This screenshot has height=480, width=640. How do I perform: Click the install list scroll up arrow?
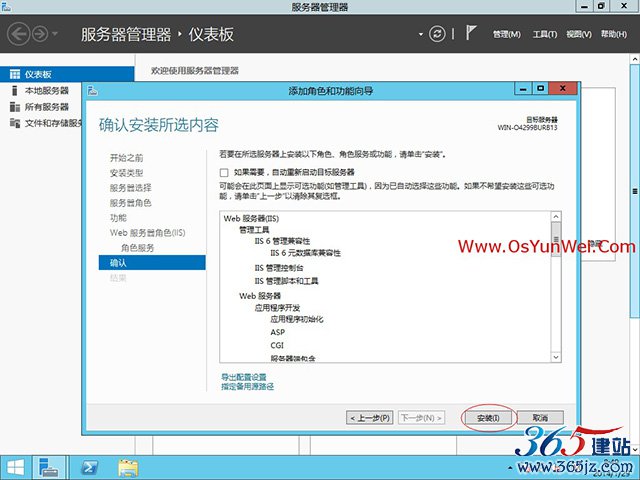(x=556, y=216)
